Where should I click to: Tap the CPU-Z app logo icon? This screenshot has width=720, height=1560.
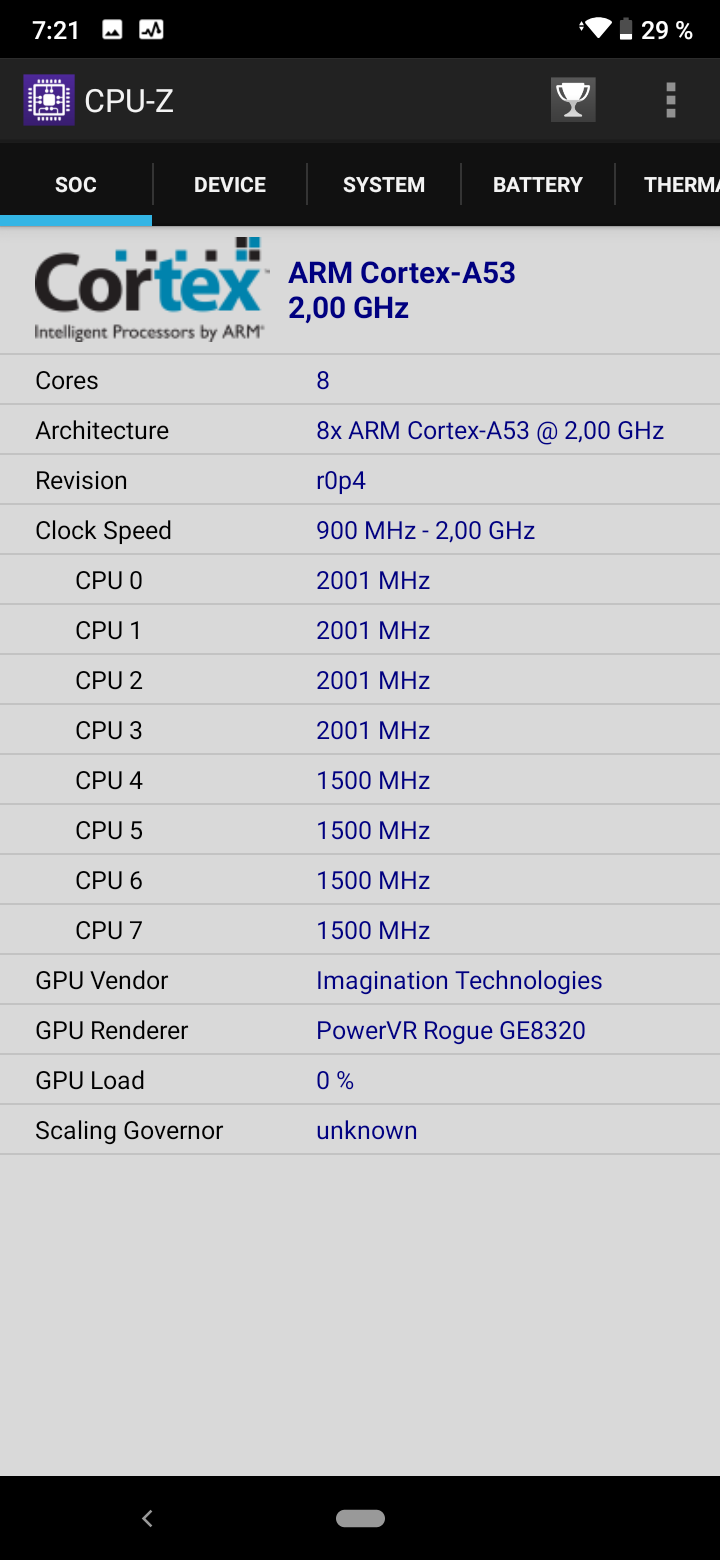coord(49,100)
